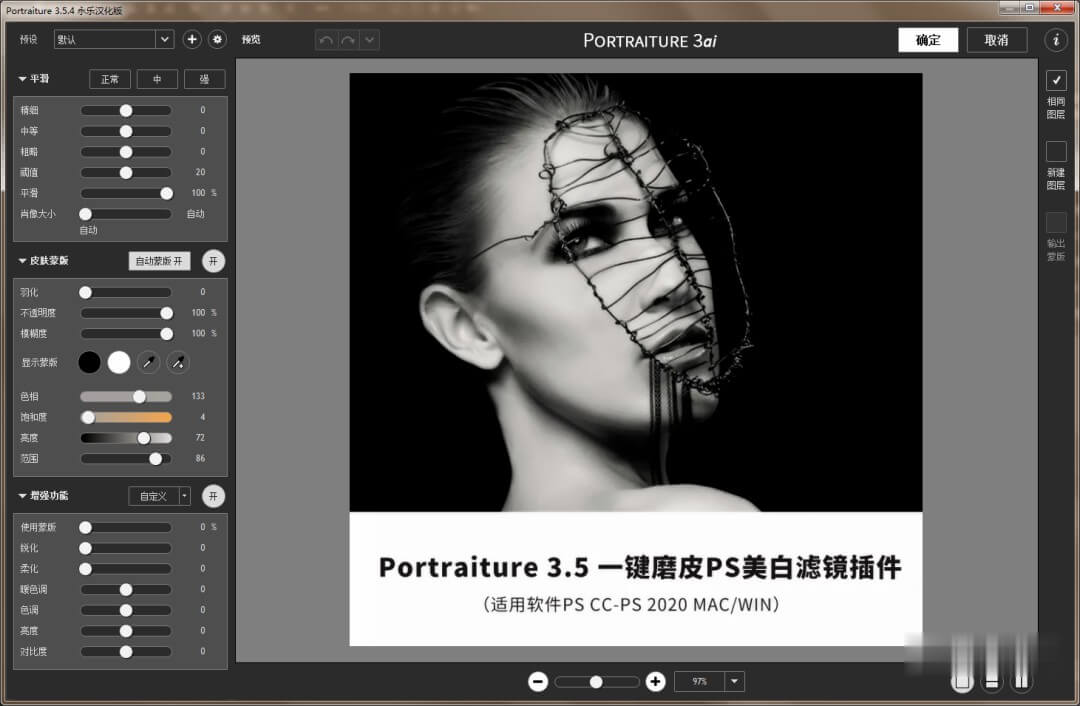Check the 新建图层 output checkbox
The height and width of the screenshot is (706, 1080).
1056,152
